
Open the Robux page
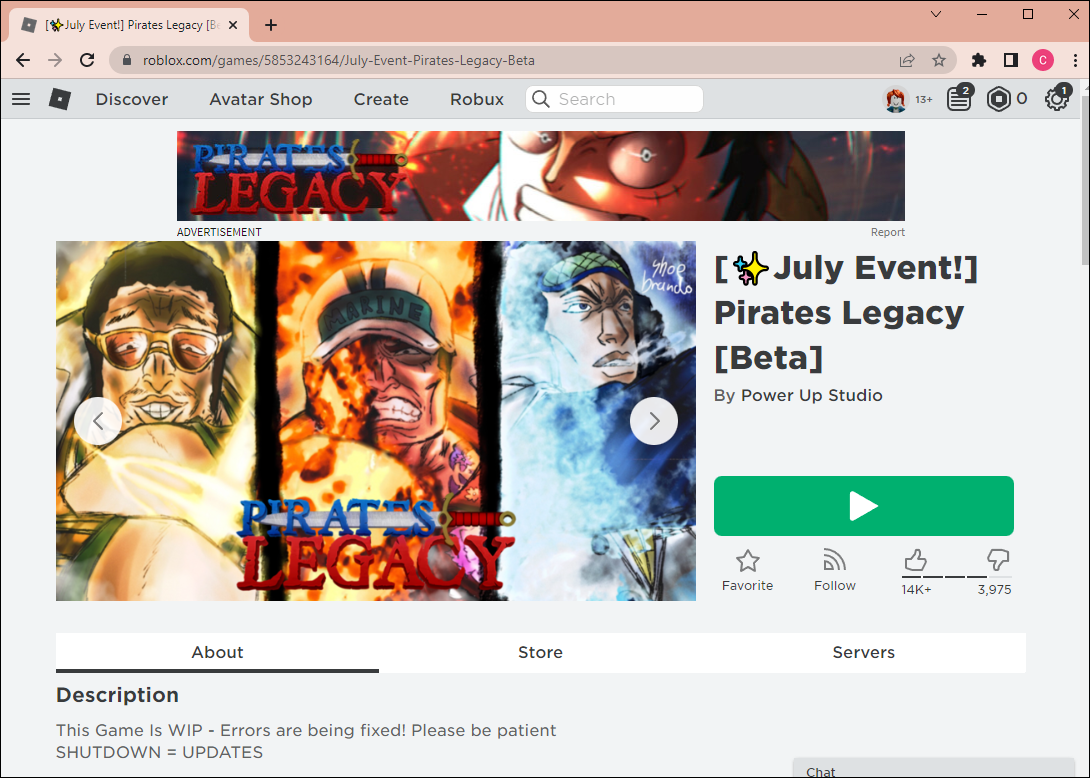477,99
